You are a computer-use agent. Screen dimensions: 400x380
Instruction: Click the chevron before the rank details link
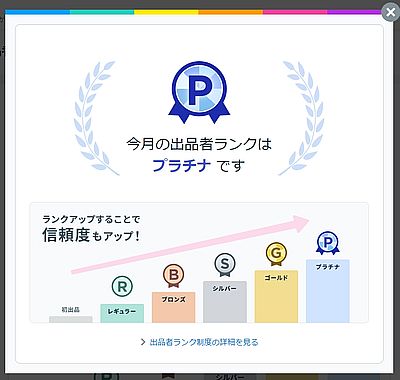pos(143,342)
